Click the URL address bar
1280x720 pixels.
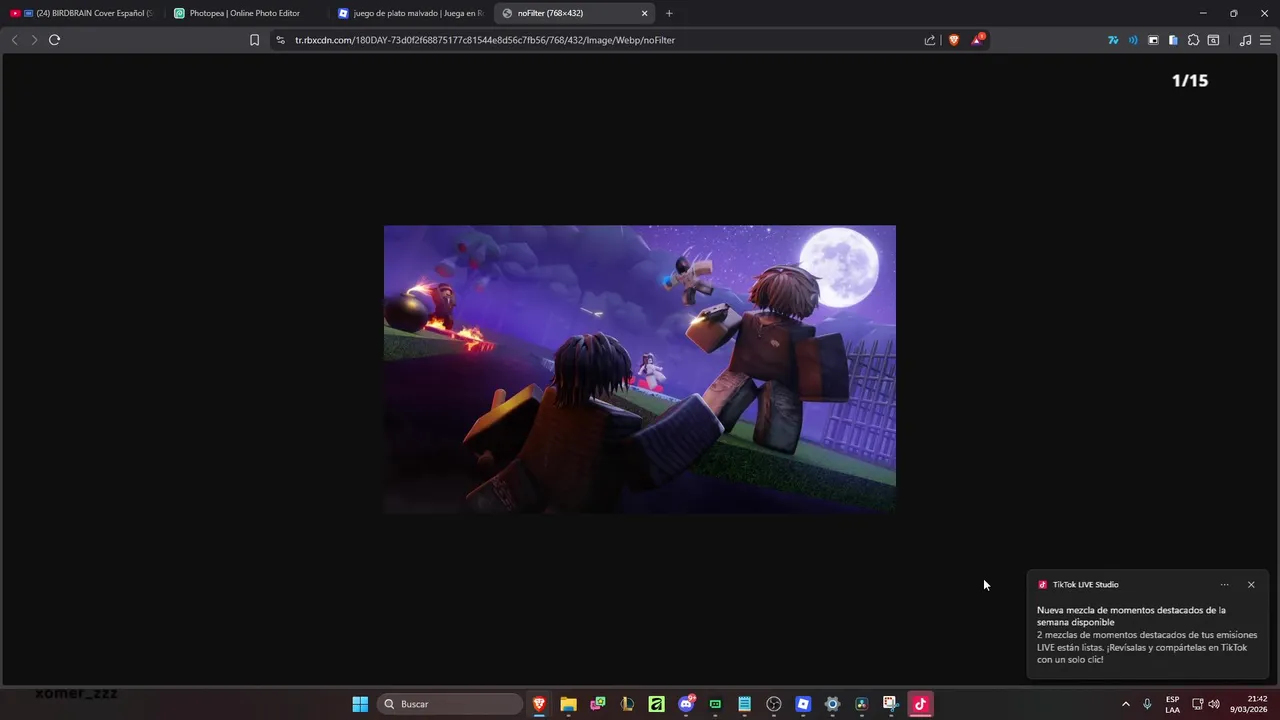600,40
